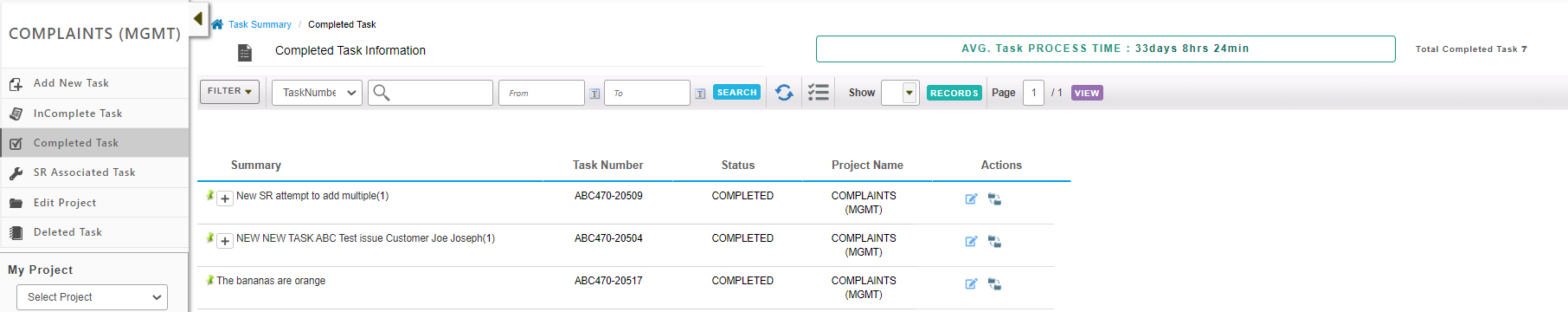Image resolution: width=1568 pixels, height=312 pixels.
Task: Open the TaskNumber search field dropdown
Action: click(x=317, y=93)
